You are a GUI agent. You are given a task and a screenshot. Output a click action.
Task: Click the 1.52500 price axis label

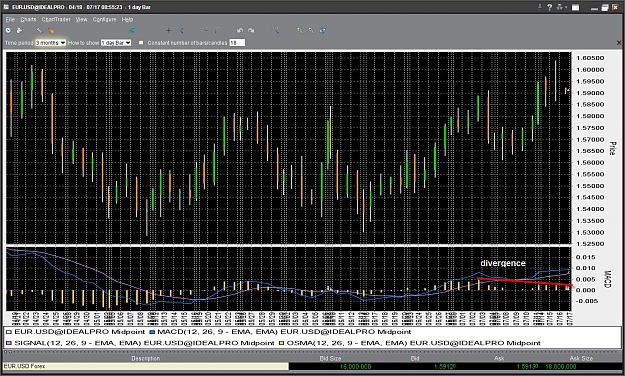pyautogui.click(x=590, y=244)
